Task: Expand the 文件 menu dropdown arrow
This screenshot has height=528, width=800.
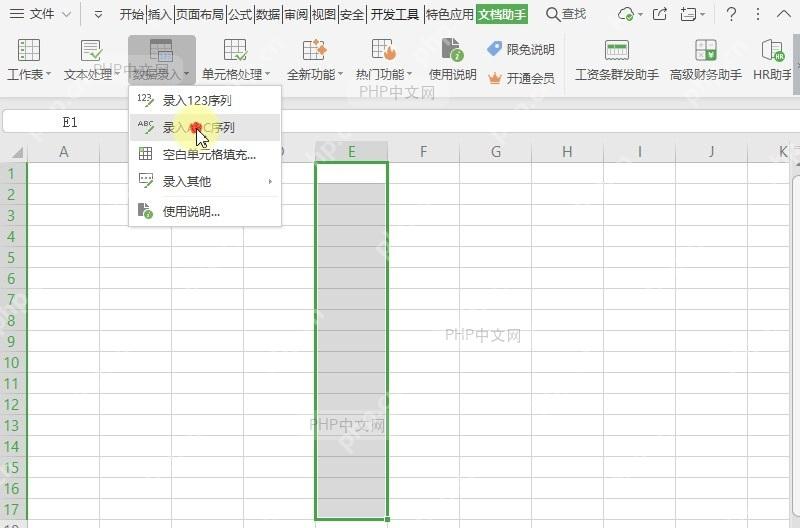Action: pos(66,15)
